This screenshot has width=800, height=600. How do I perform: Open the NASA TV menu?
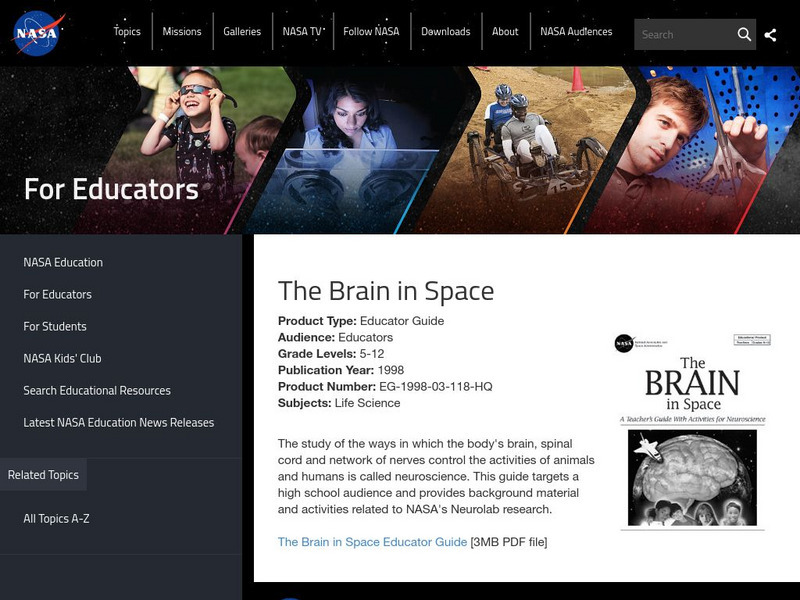(302, 32)
